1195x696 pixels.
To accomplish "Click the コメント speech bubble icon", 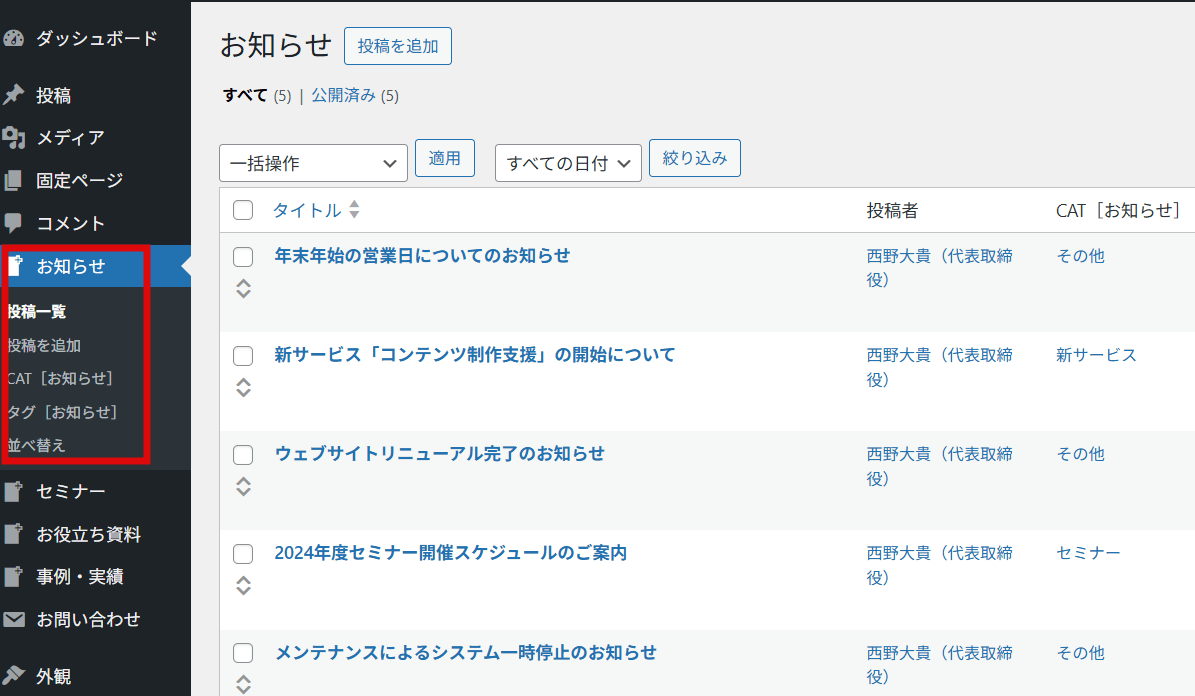I will [x=13, y=223].
